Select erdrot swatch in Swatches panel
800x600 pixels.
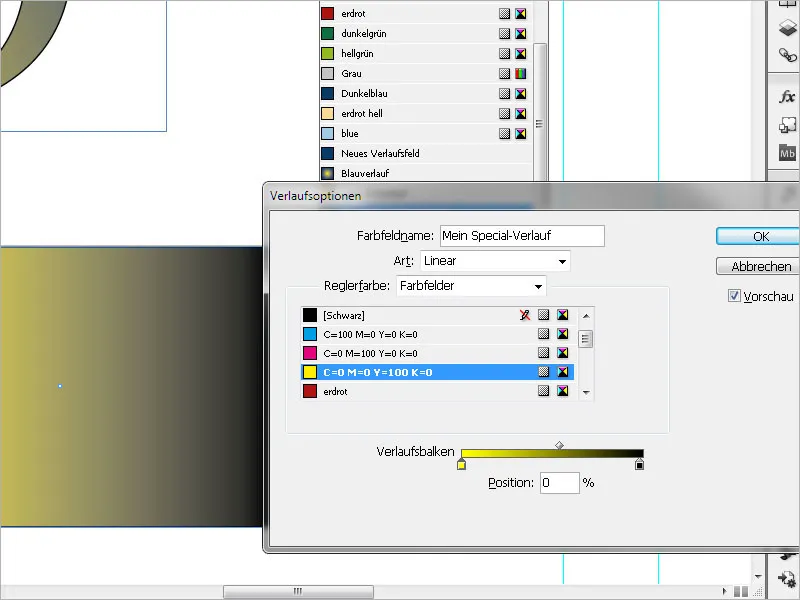point(426,14)
